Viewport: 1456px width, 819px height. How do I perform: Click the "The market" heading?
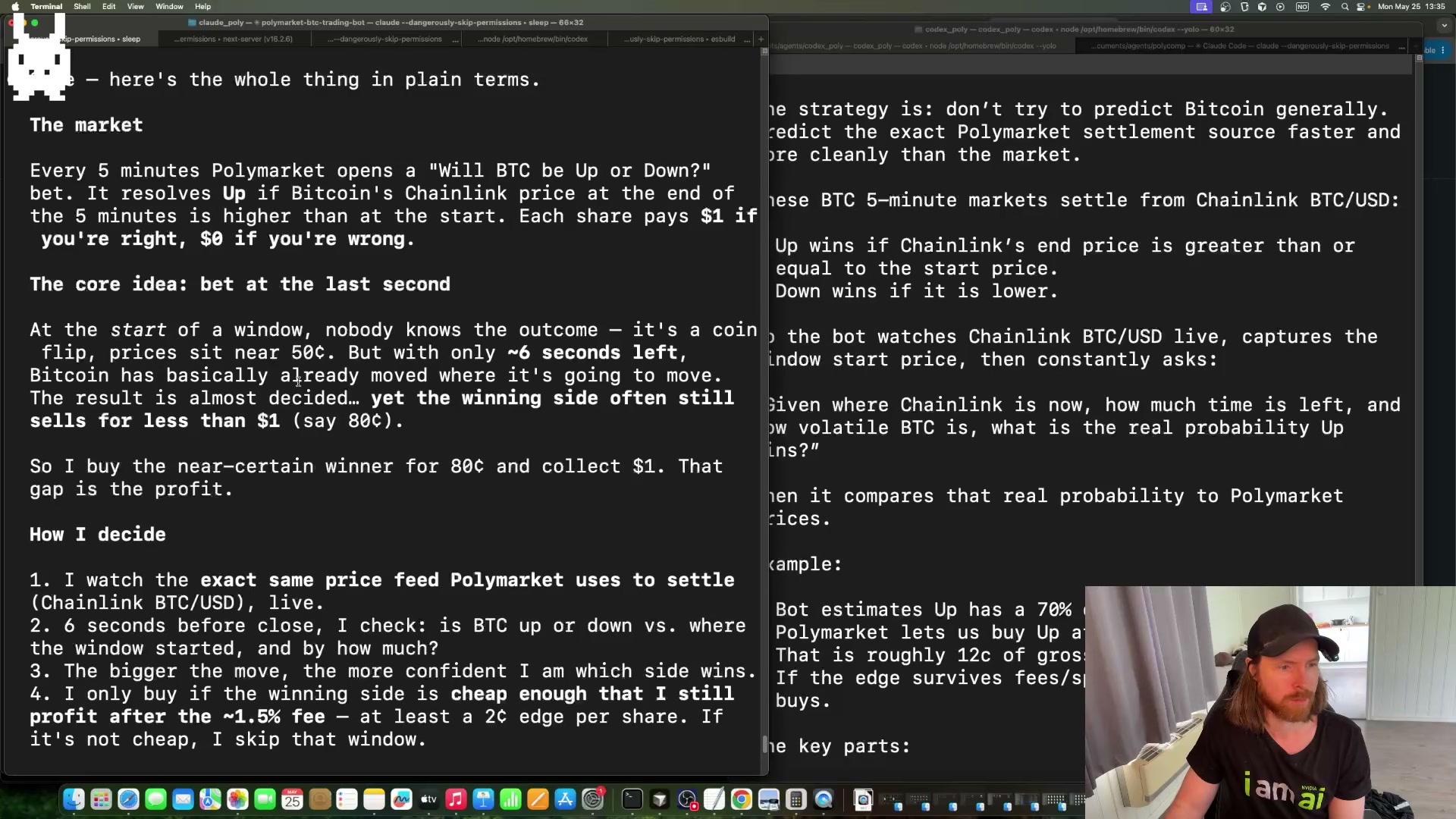click(86, 125)
